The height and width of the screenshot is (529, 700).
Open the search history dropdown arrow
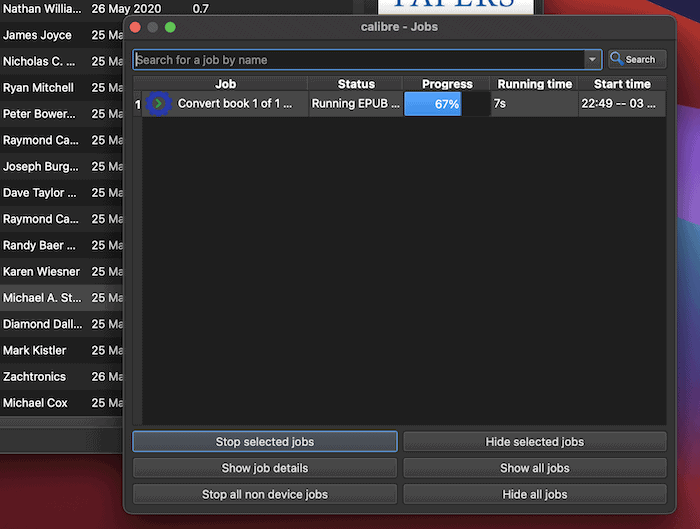click(593, 60)
